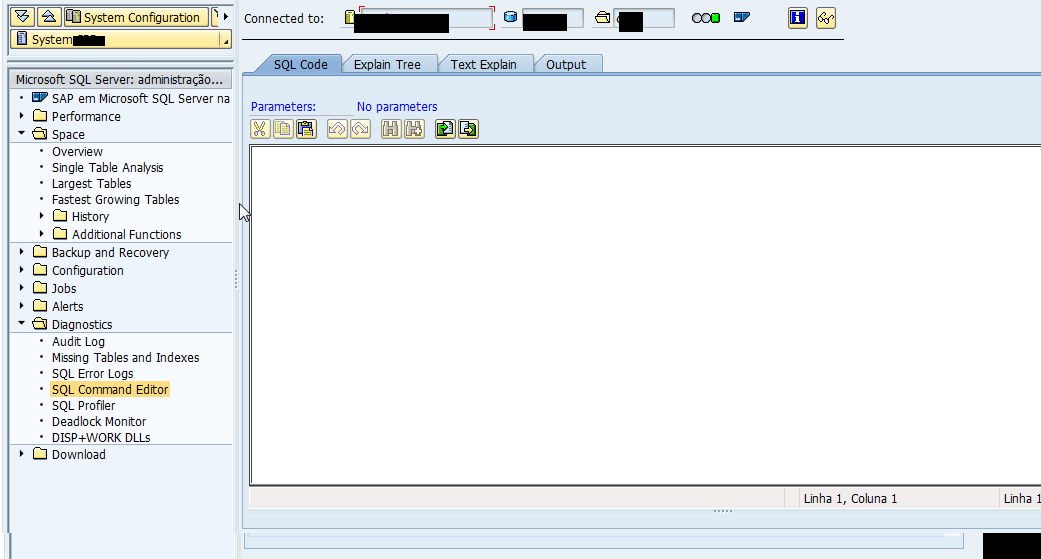This screenshot has width=1041, height=559.
Task: Expand the Jobs folder arrow
Action: 21,287
